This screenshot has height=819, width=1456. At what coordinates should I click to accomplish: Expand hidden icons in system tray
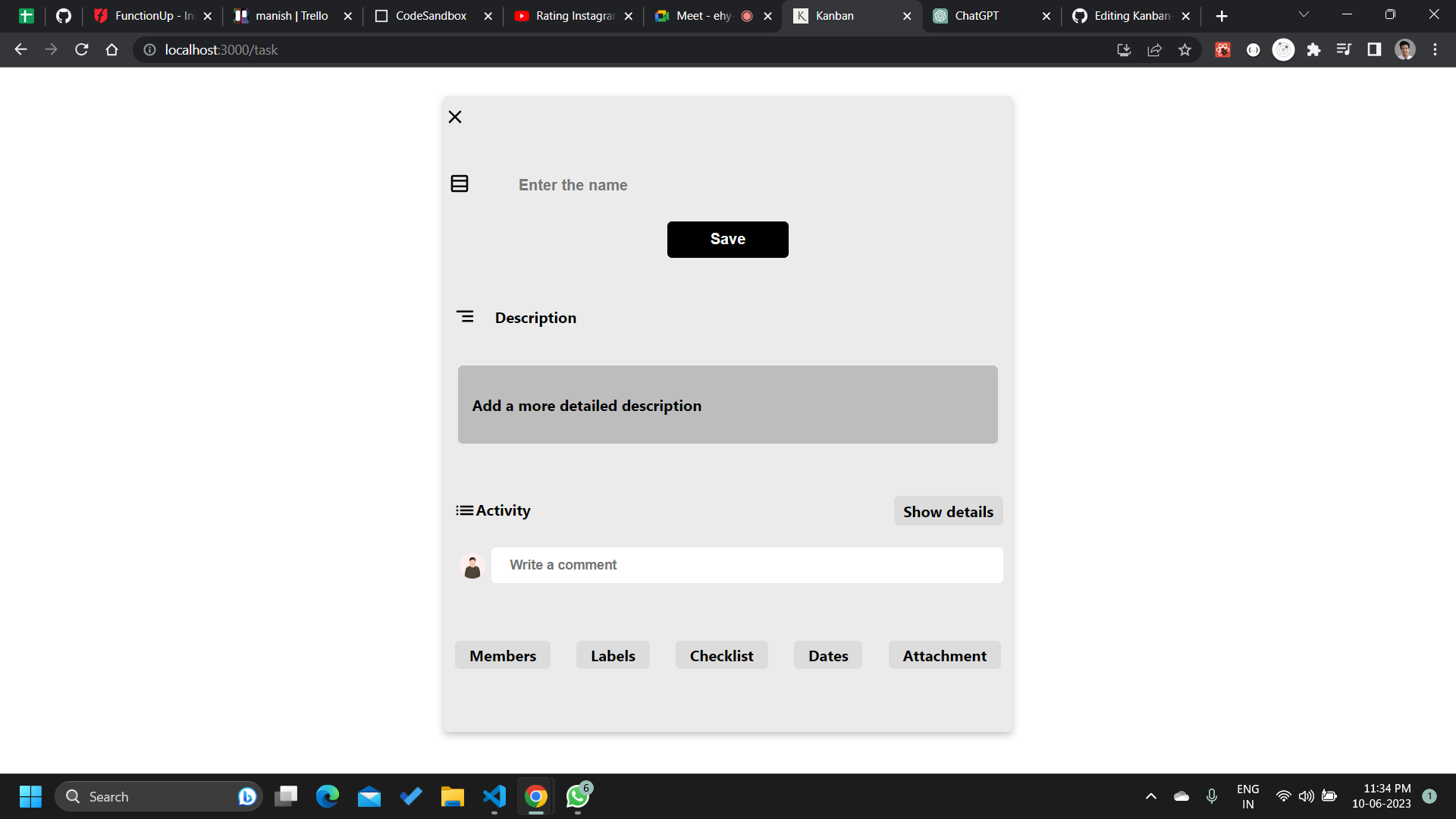pyautogui.click(x=1150, y=796)
